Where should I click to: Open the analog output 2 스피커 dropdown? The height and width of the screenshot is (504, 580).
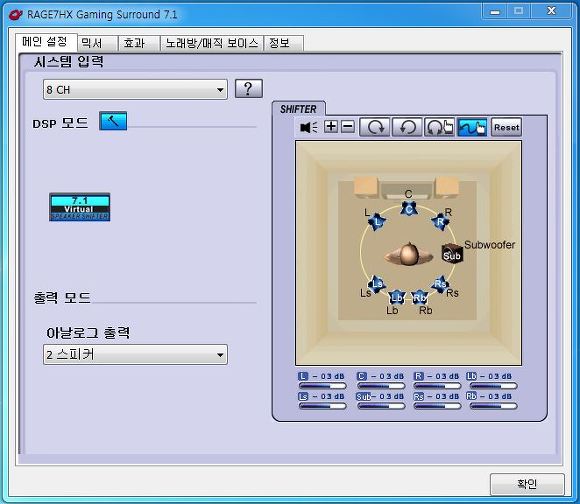click(135, 355)
